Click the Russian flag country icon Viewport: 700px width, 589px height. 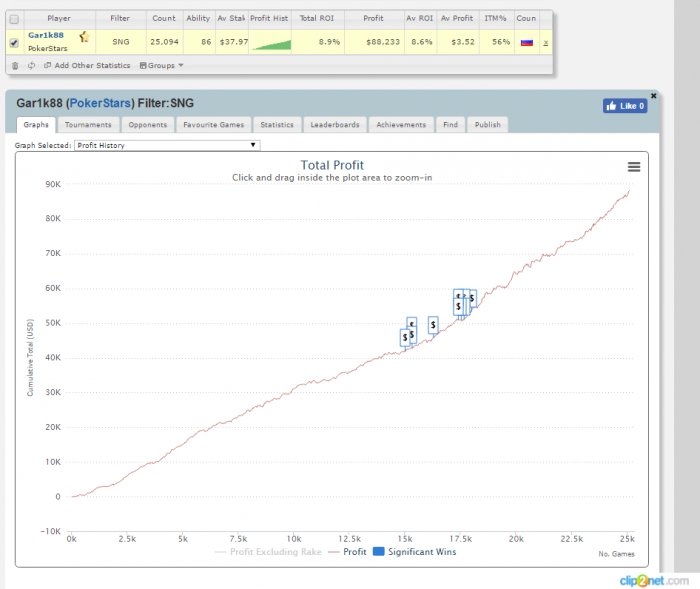point(526,42)
